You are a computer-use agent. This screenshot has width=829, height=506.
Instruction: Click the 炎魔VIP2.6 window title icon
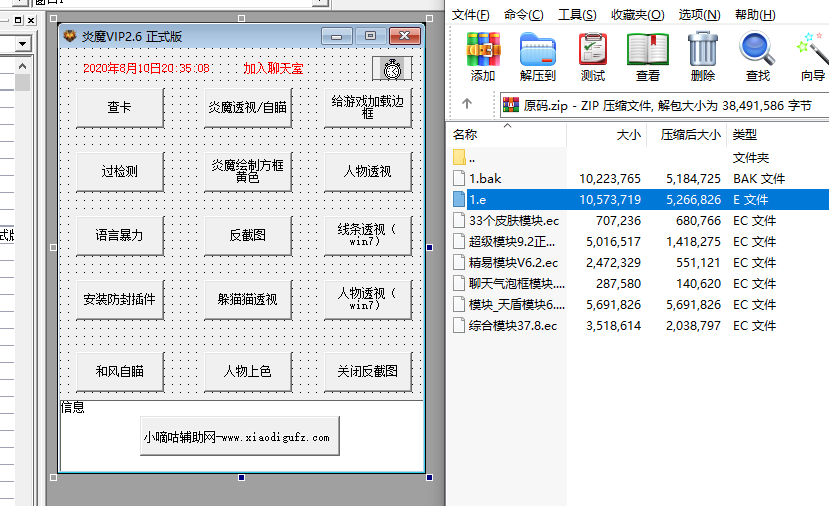tap(70, 36)
